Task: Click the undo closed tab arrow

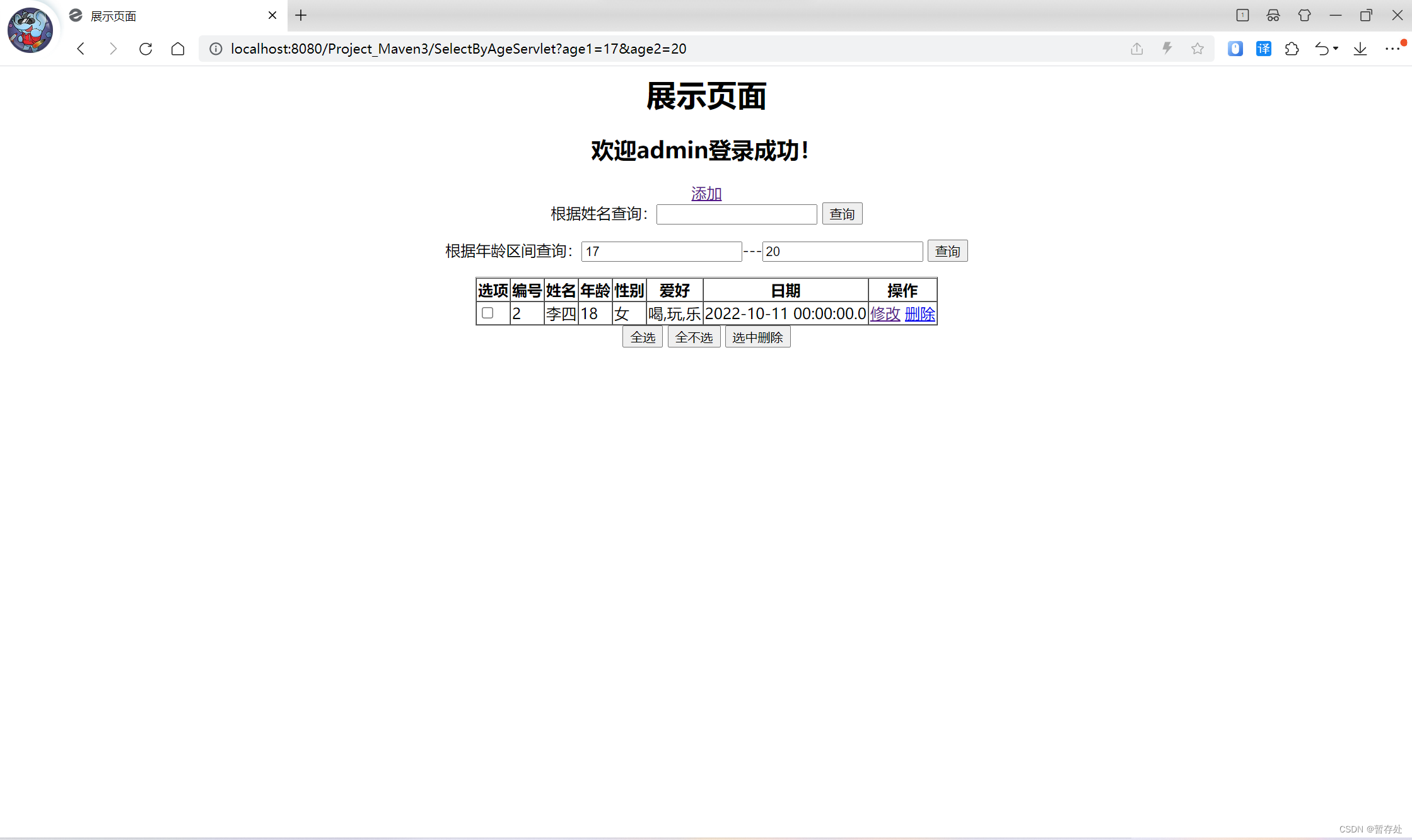Action: [x=1321, y=49]
